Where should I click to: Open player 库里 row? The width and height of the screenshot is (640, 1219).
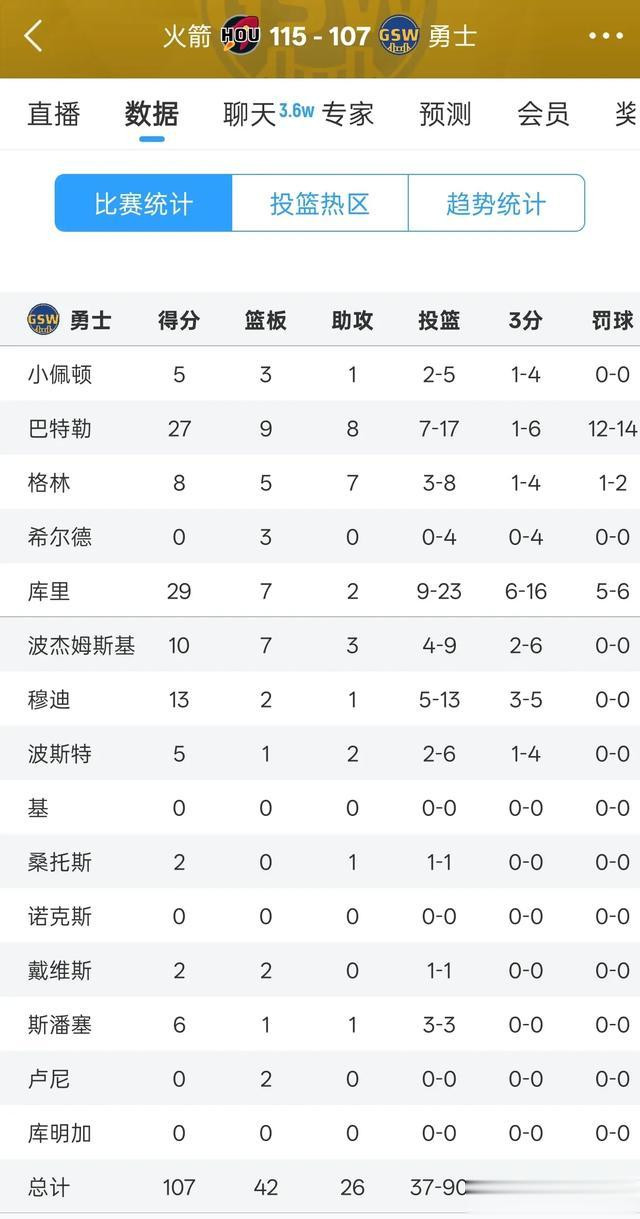[x=320, y=591]
